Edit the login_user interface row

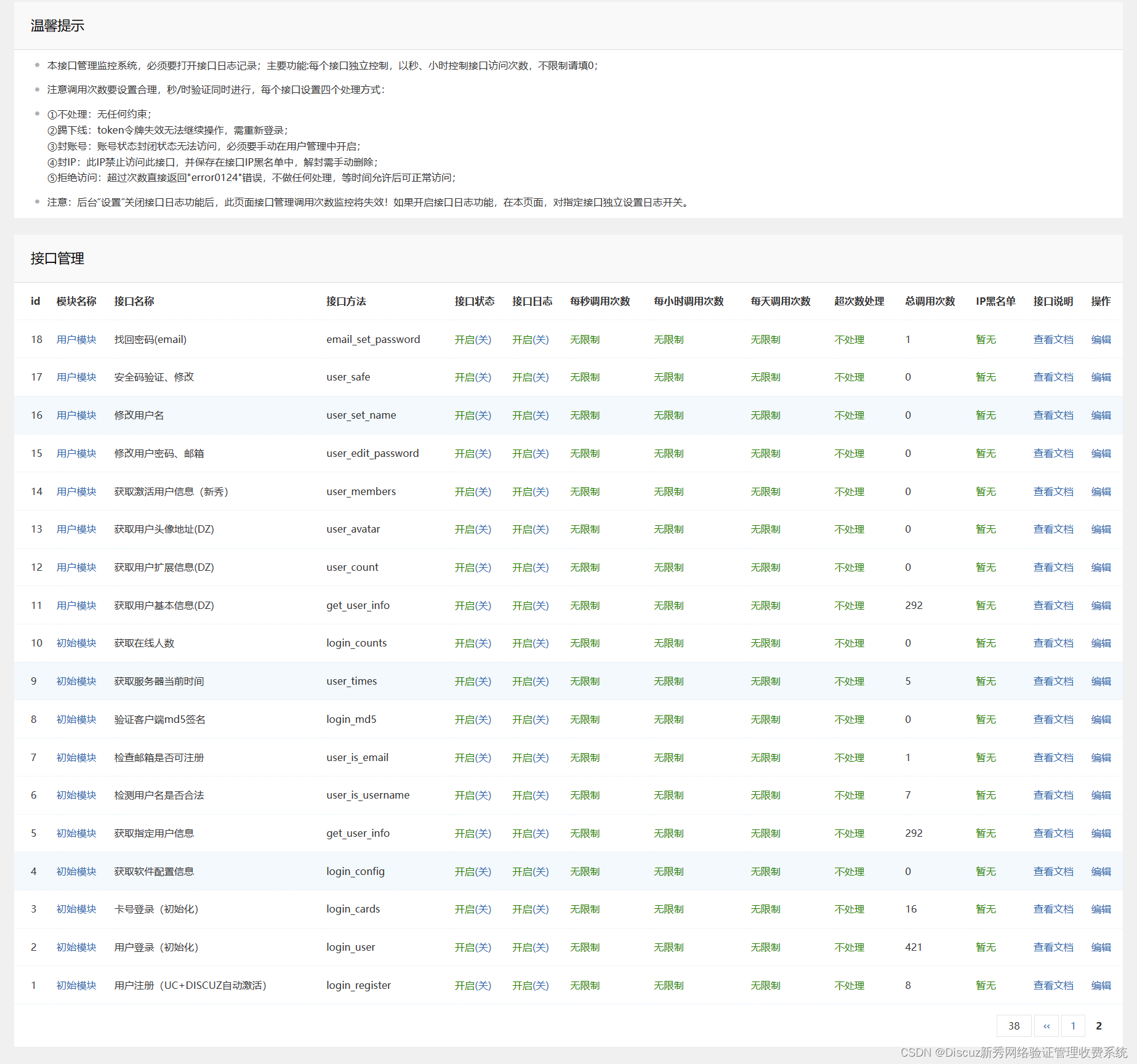click(x=1101, y=947)
